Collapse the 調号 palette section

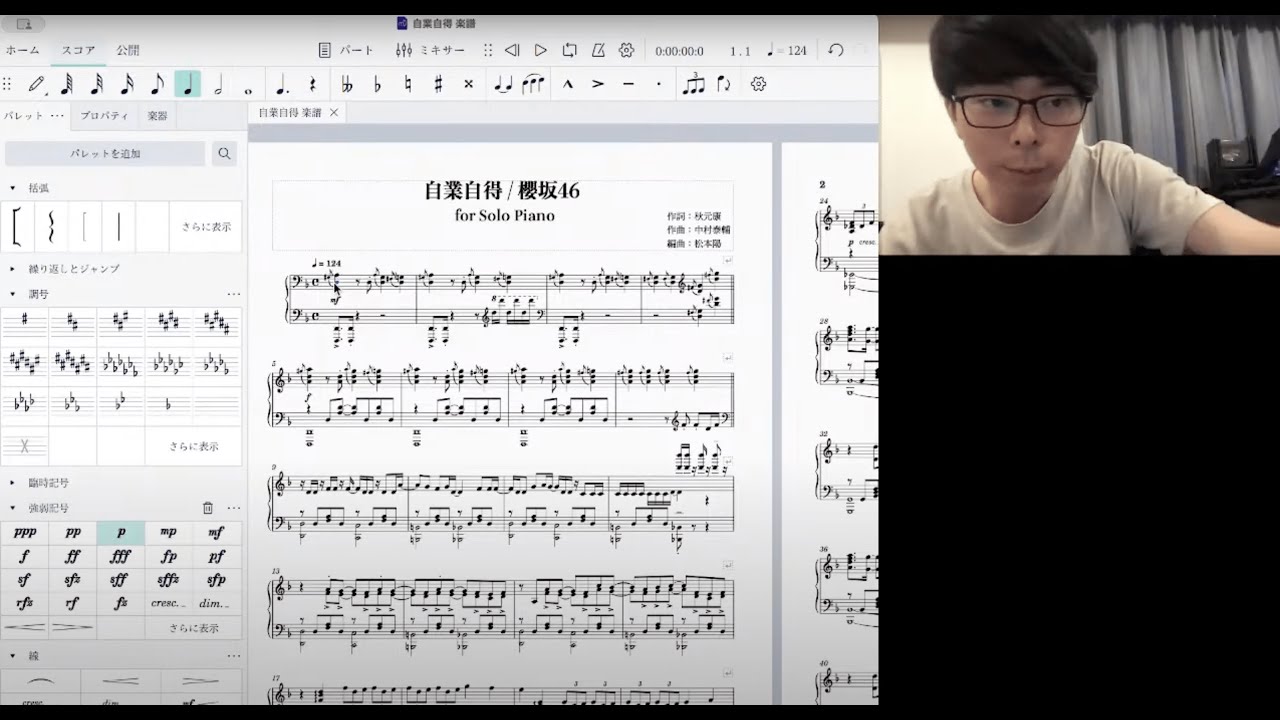click(x=13, y=294)
